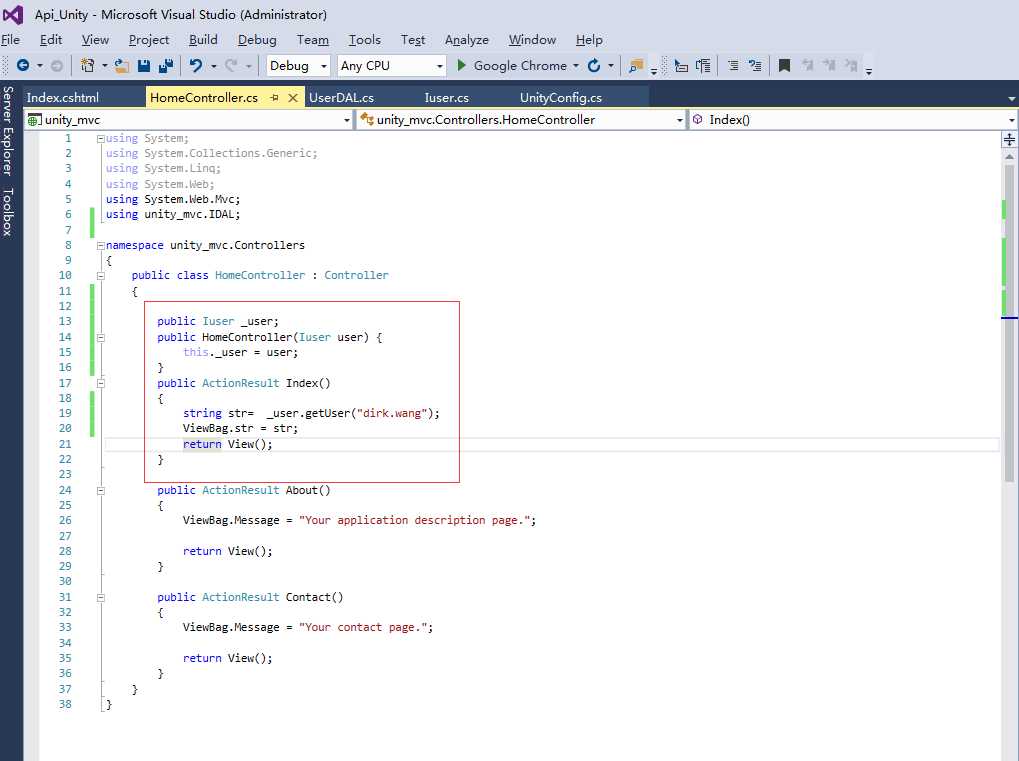Open the editor tabs overflow dropdown

click(x=1011, y=99)
